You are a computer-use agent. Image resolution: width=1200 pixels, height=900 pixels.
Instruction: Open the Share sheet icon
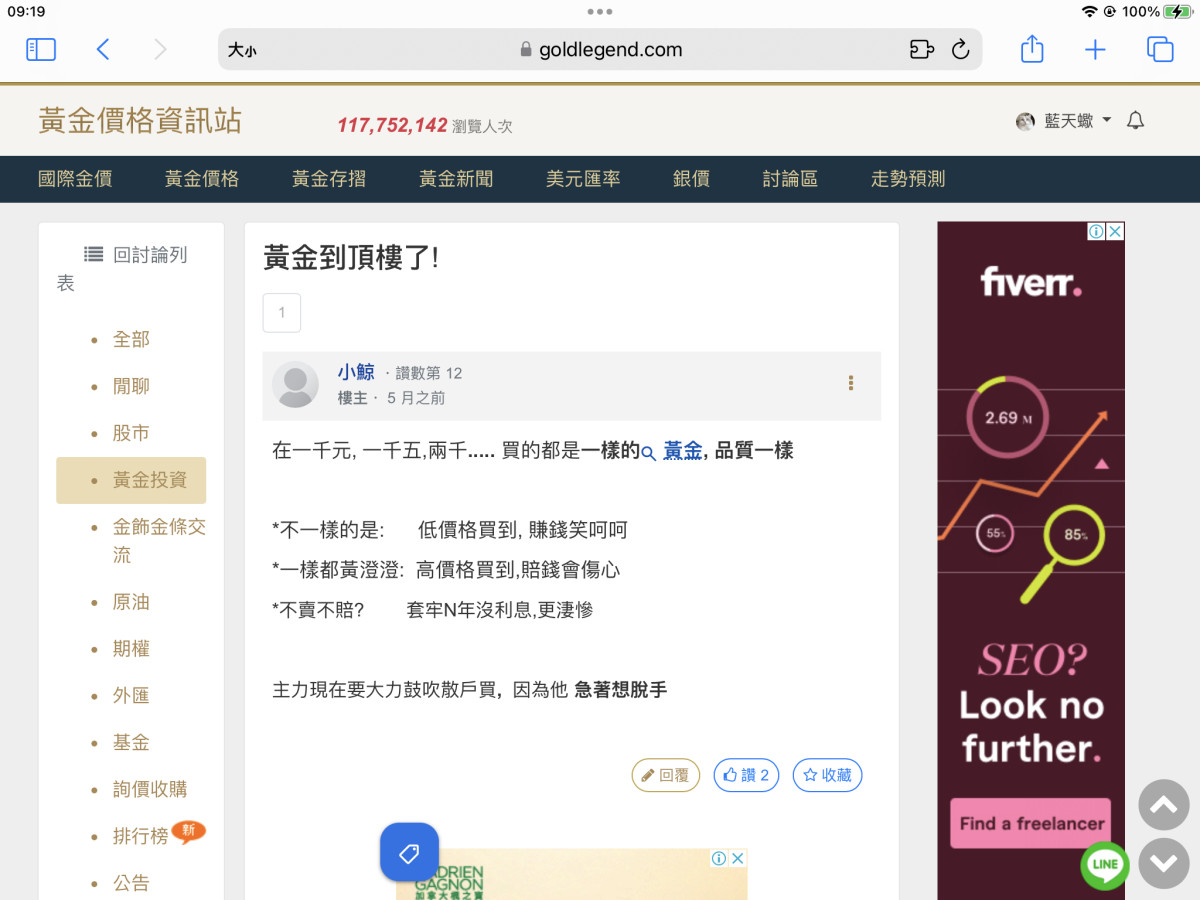click(x=1032, y=48)
